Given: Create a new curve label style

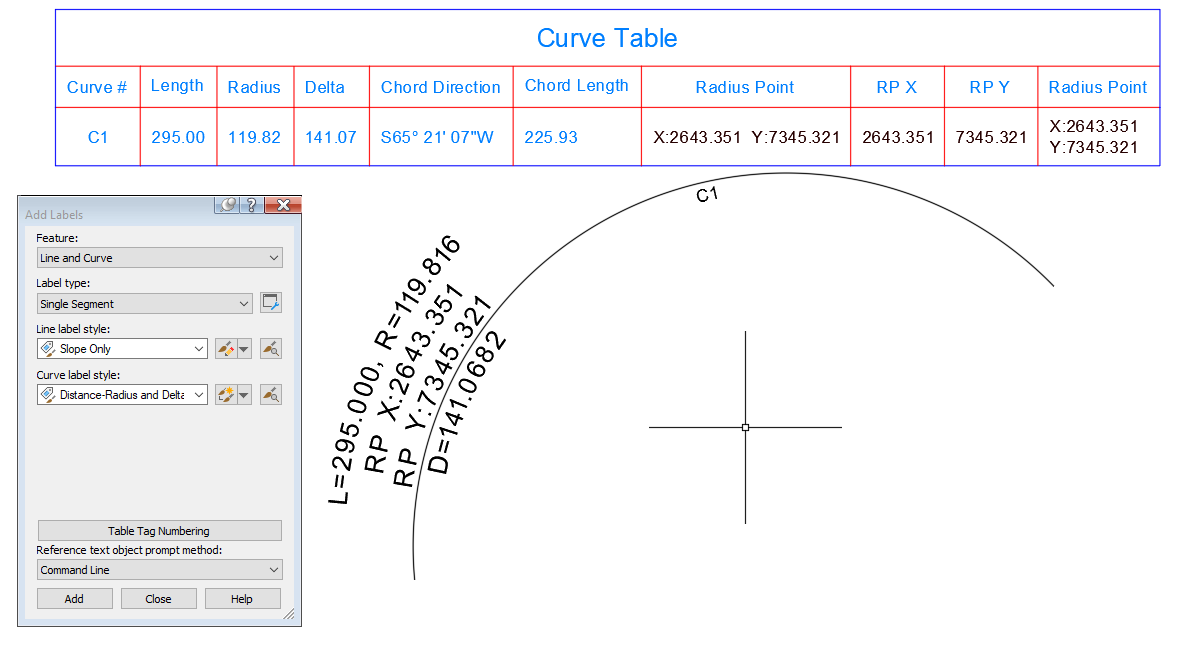Looking at the screenshot, I should pos(226,394).
